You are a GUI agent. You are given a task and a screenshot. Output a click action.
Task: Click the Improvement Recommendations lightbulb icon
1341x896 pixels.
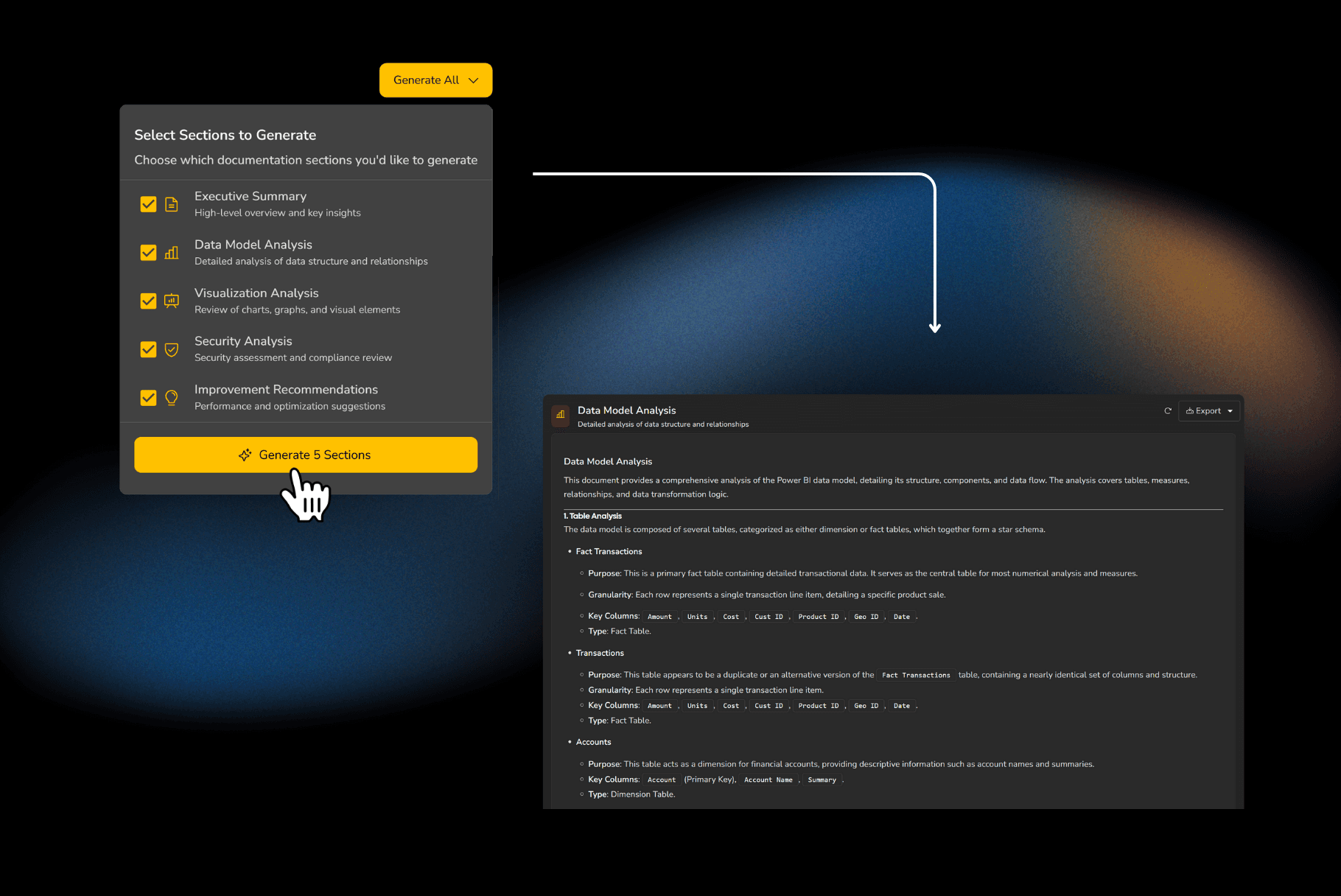pyautogui.click(x=172, y=398)
